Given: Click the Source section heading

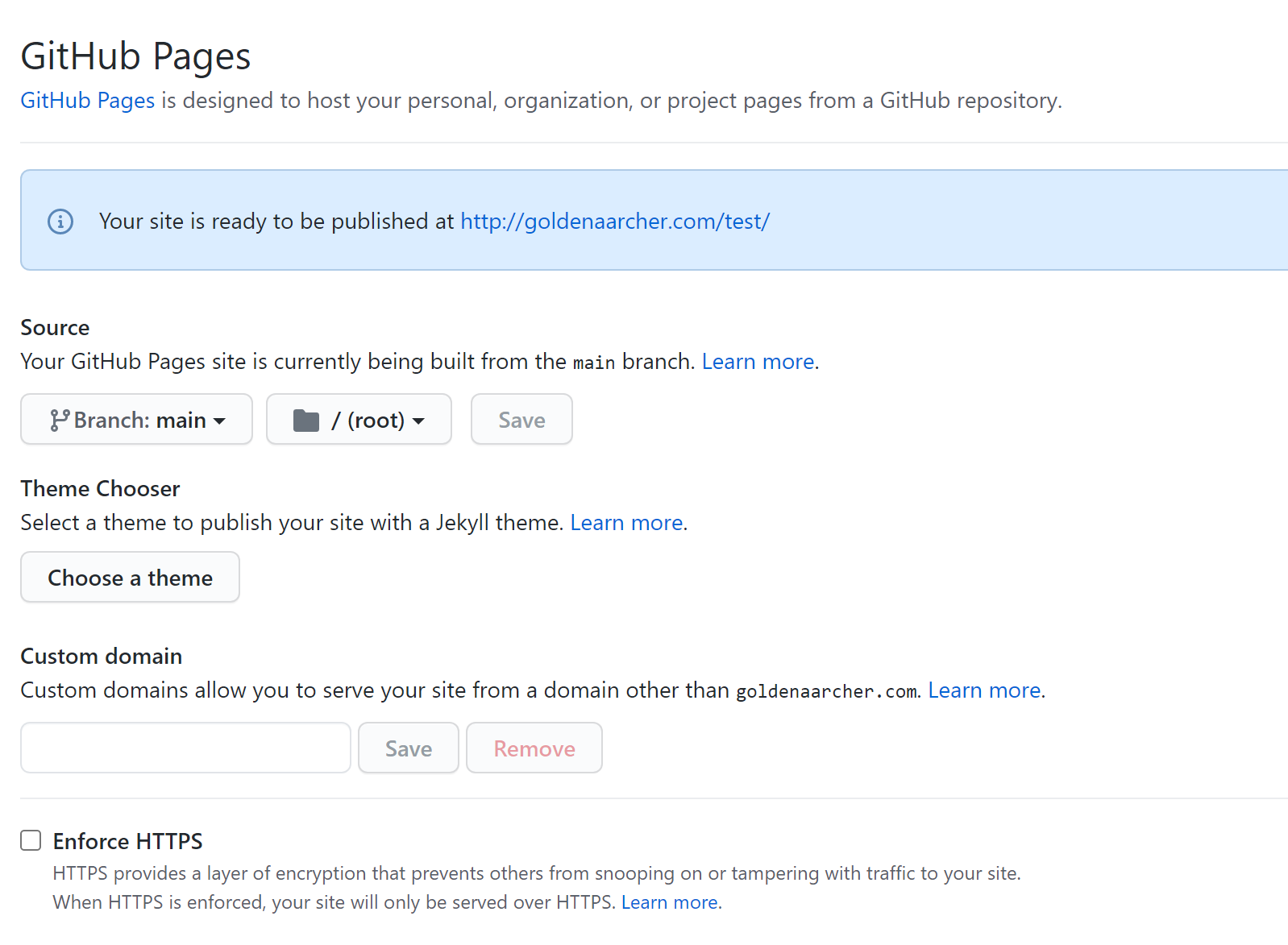Looking at the screenshot, I should coord(55,328).
